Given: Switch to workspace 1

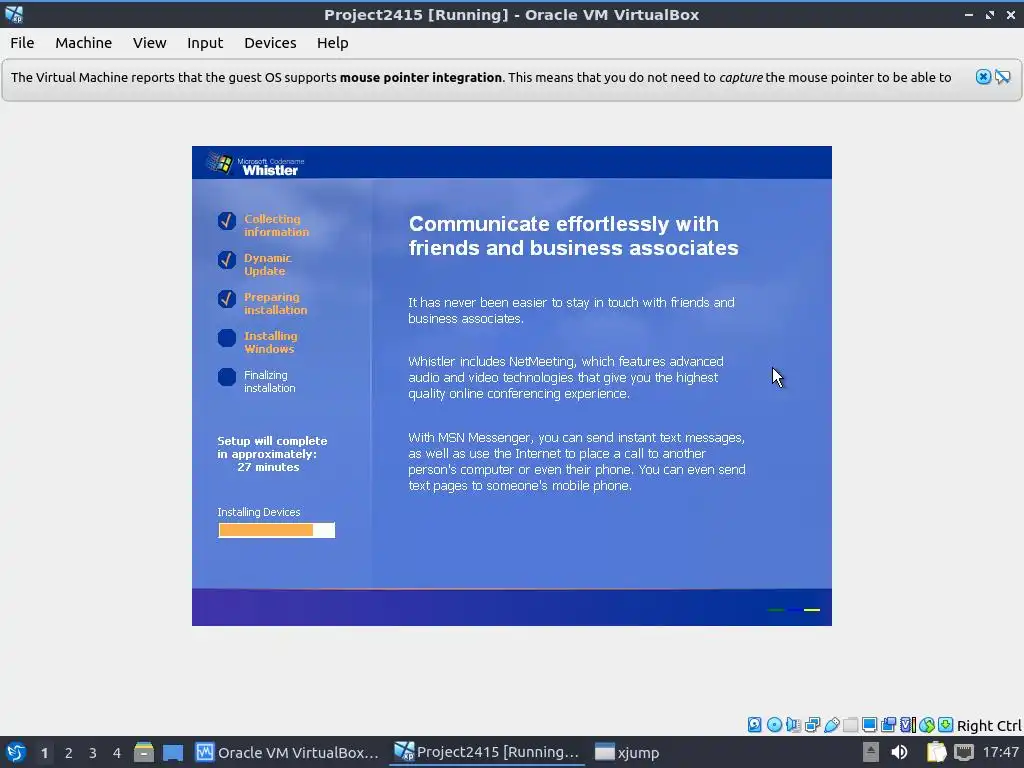Looking at the screenshot, I should [44, 753].
